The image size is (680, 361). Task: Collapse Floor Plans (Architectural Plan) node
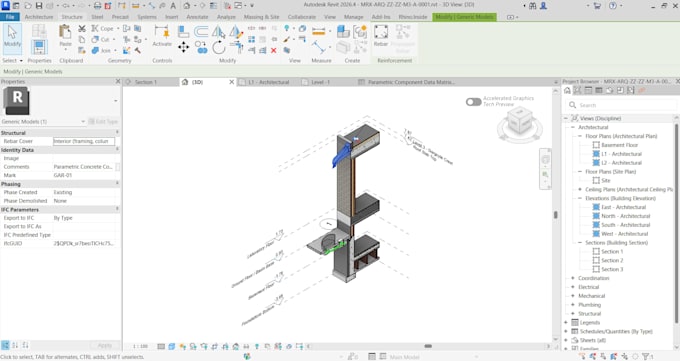click(580, 136)
